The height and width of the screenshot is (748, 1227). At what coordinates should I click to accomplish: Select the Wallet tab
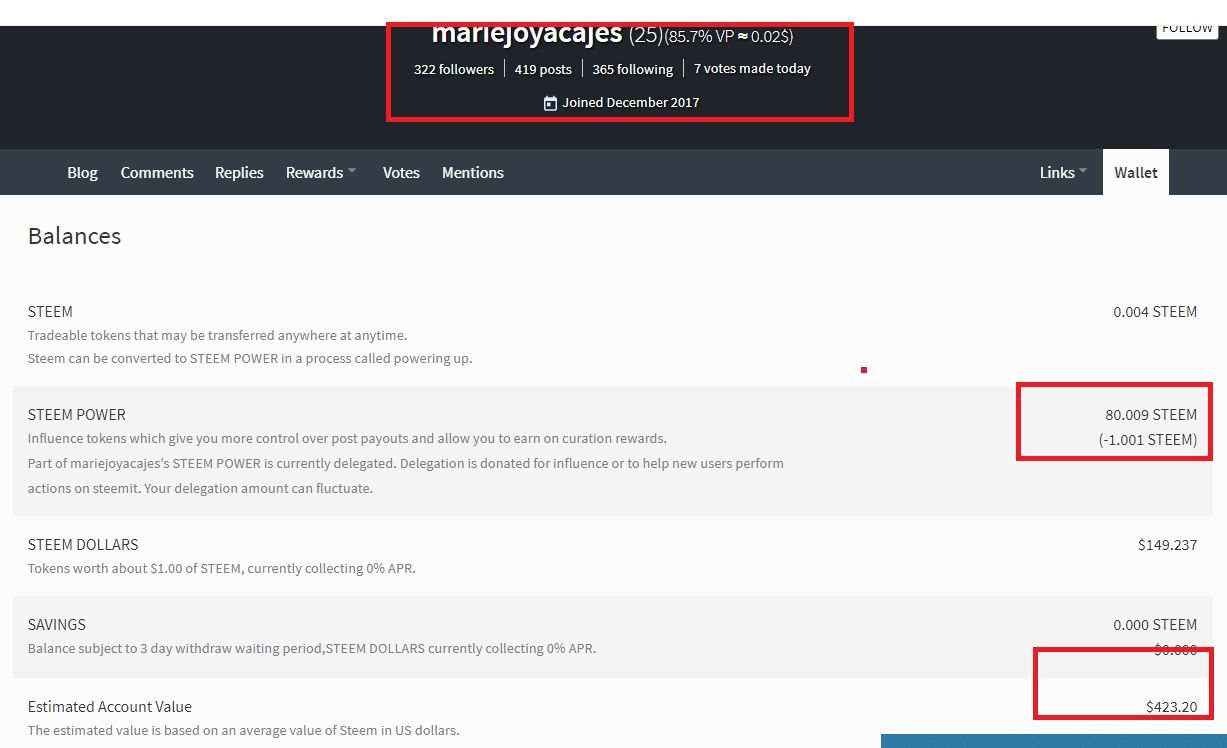[x=1136, y=172]
